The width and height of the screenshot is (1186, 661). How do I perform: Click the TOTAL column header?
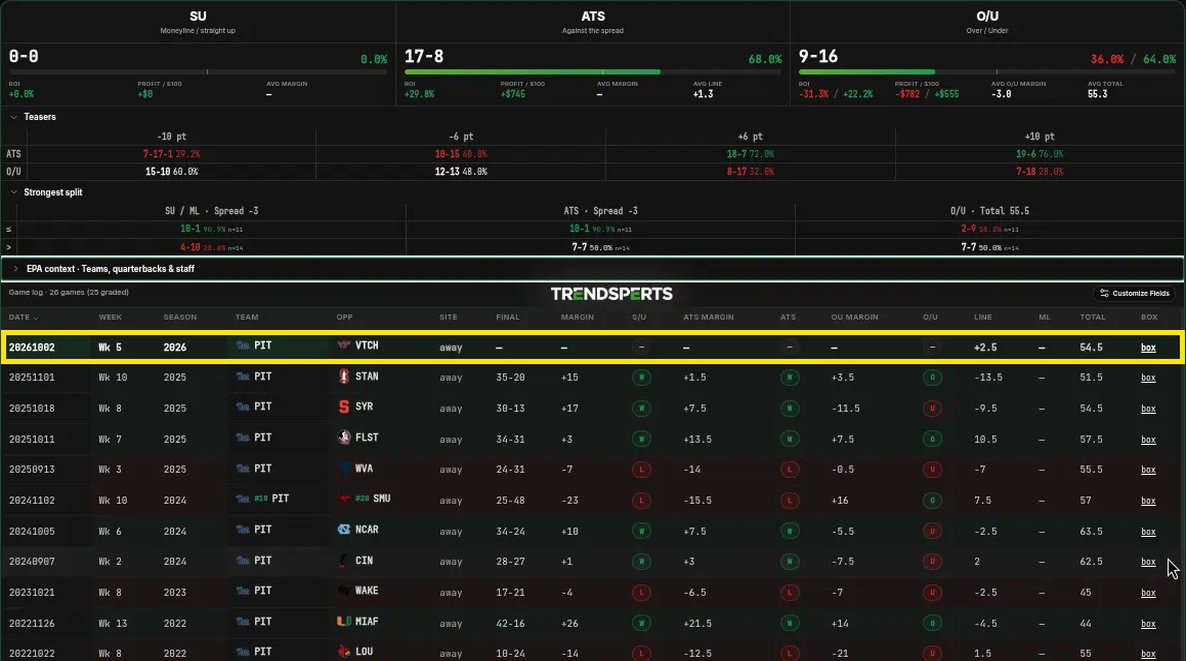tap(1092, 317)
